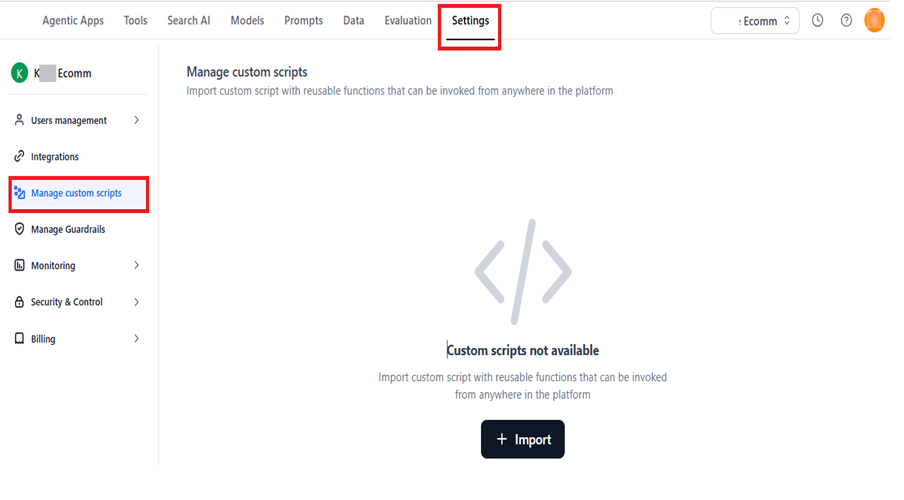Click the orange user avatar
This screenshot has width=904, height=500.
coord(874,21)
